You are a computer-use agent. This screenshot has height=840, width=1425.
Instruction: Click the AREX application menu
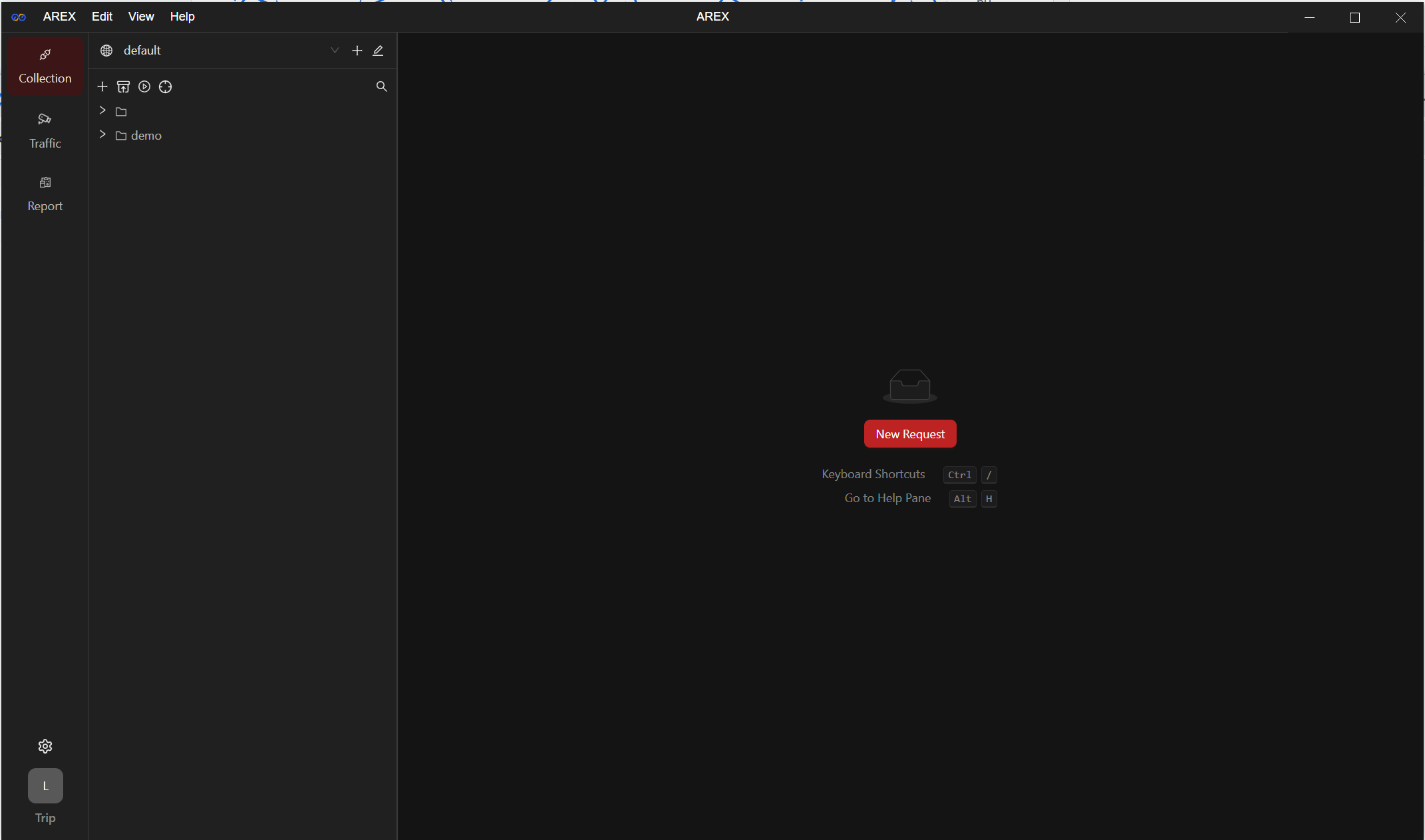coord(60,15)
